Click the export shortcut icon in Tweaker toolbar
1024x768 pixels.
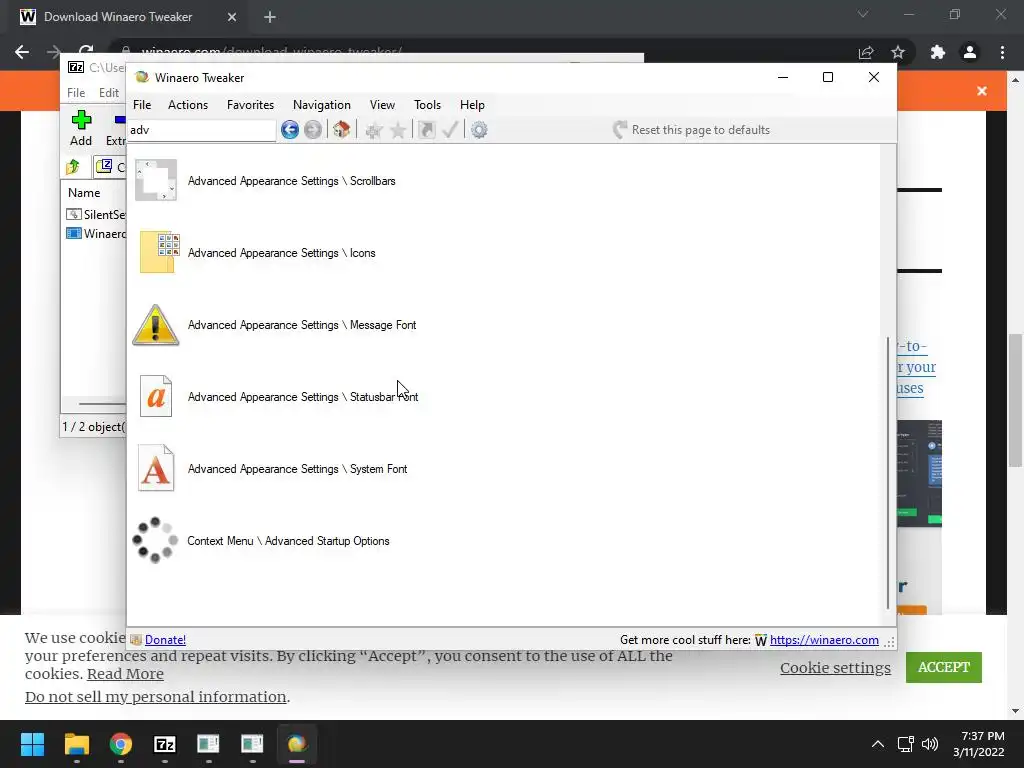tap(426, 130)
